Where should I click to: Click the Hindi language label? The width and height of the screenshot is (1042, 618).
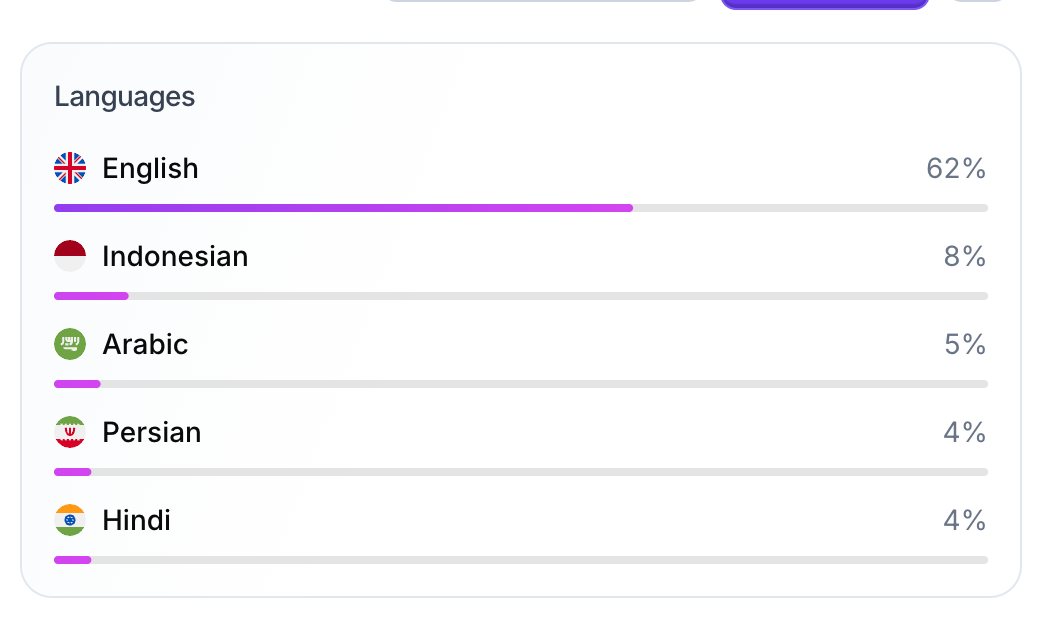pos(136,520)
